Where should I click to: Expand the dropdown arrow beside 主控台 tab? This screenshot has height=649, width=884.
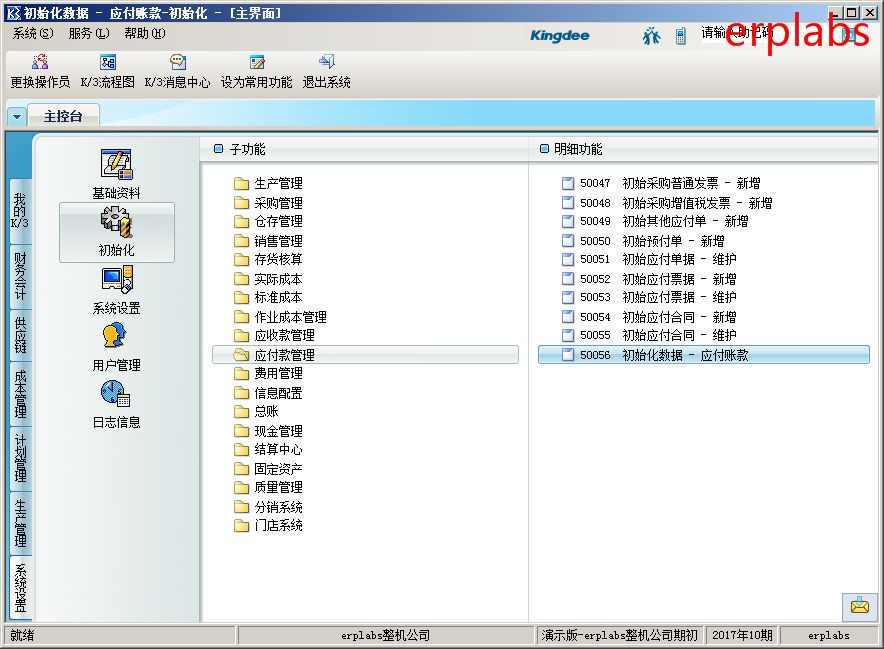[16, 117]
